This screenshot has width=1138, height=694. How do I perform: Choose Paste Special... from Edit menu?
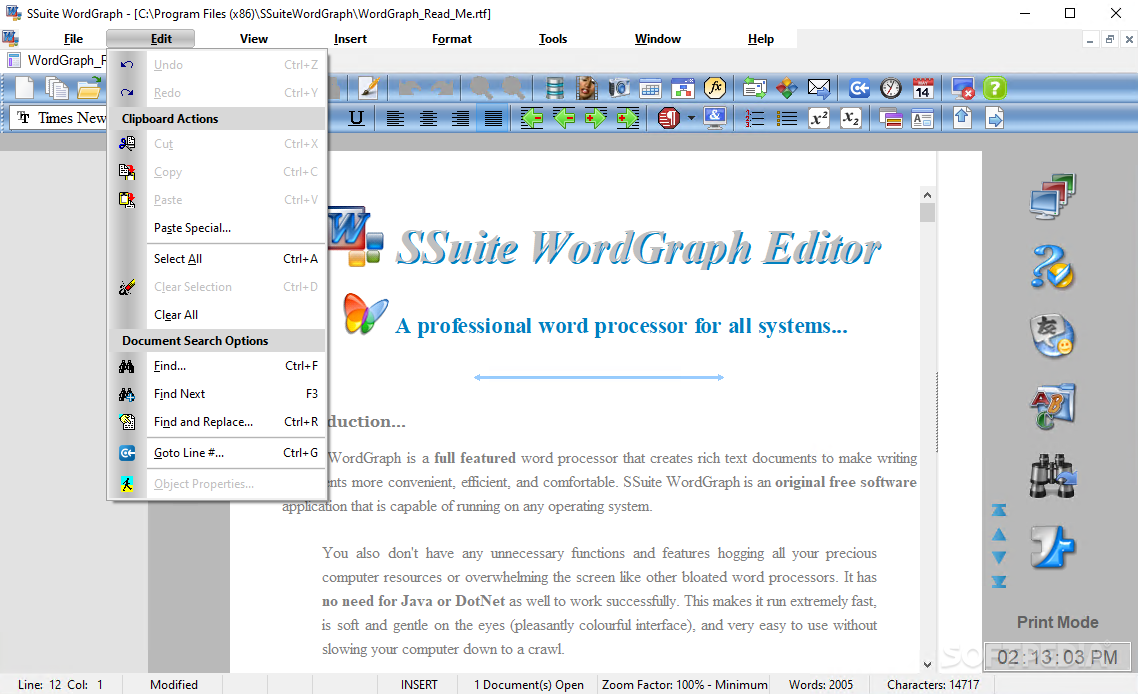coord(218,228)
